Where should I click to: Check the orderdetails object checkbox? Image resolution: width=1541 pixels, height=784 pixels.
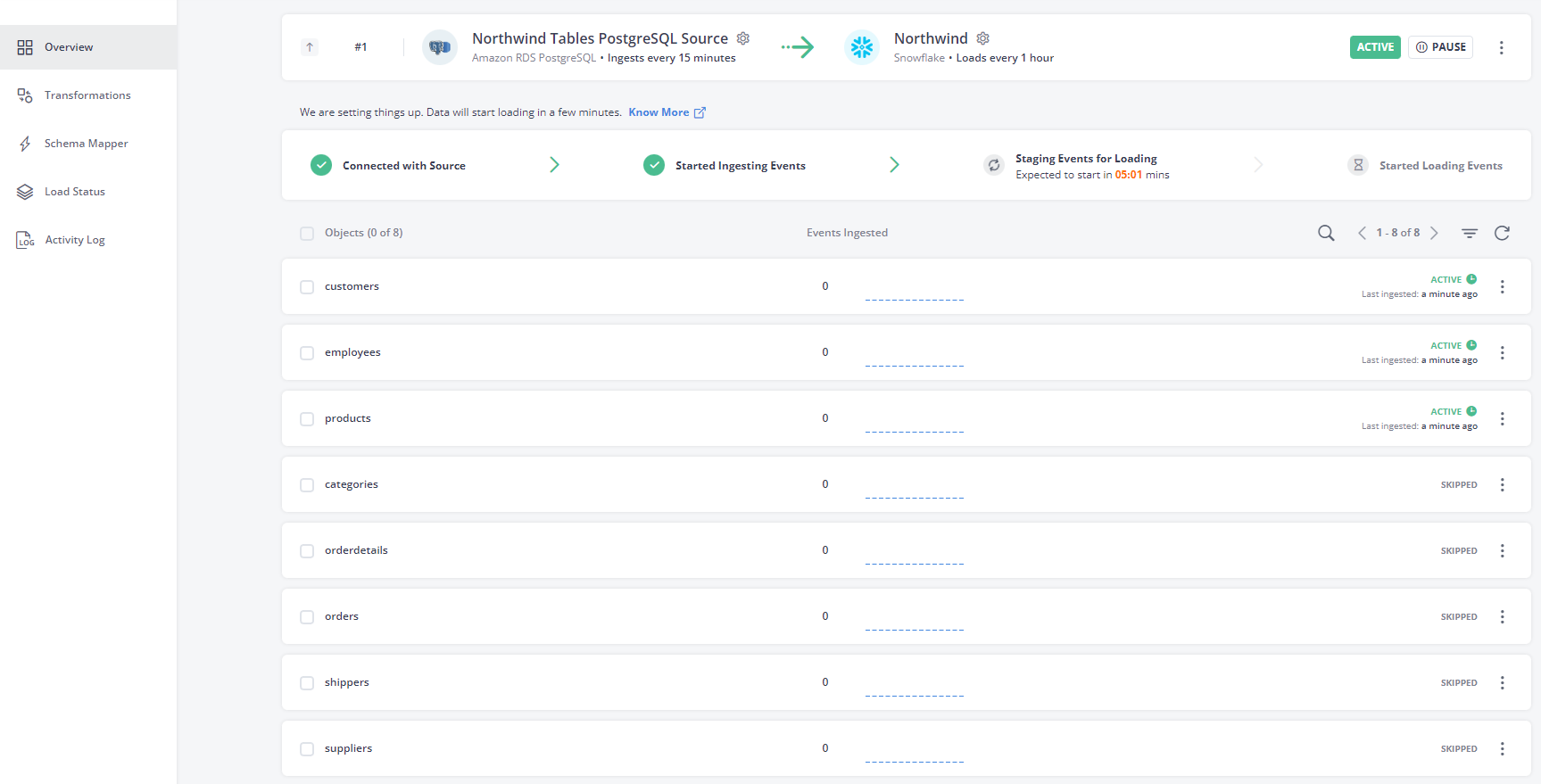(x=307, y=550)
